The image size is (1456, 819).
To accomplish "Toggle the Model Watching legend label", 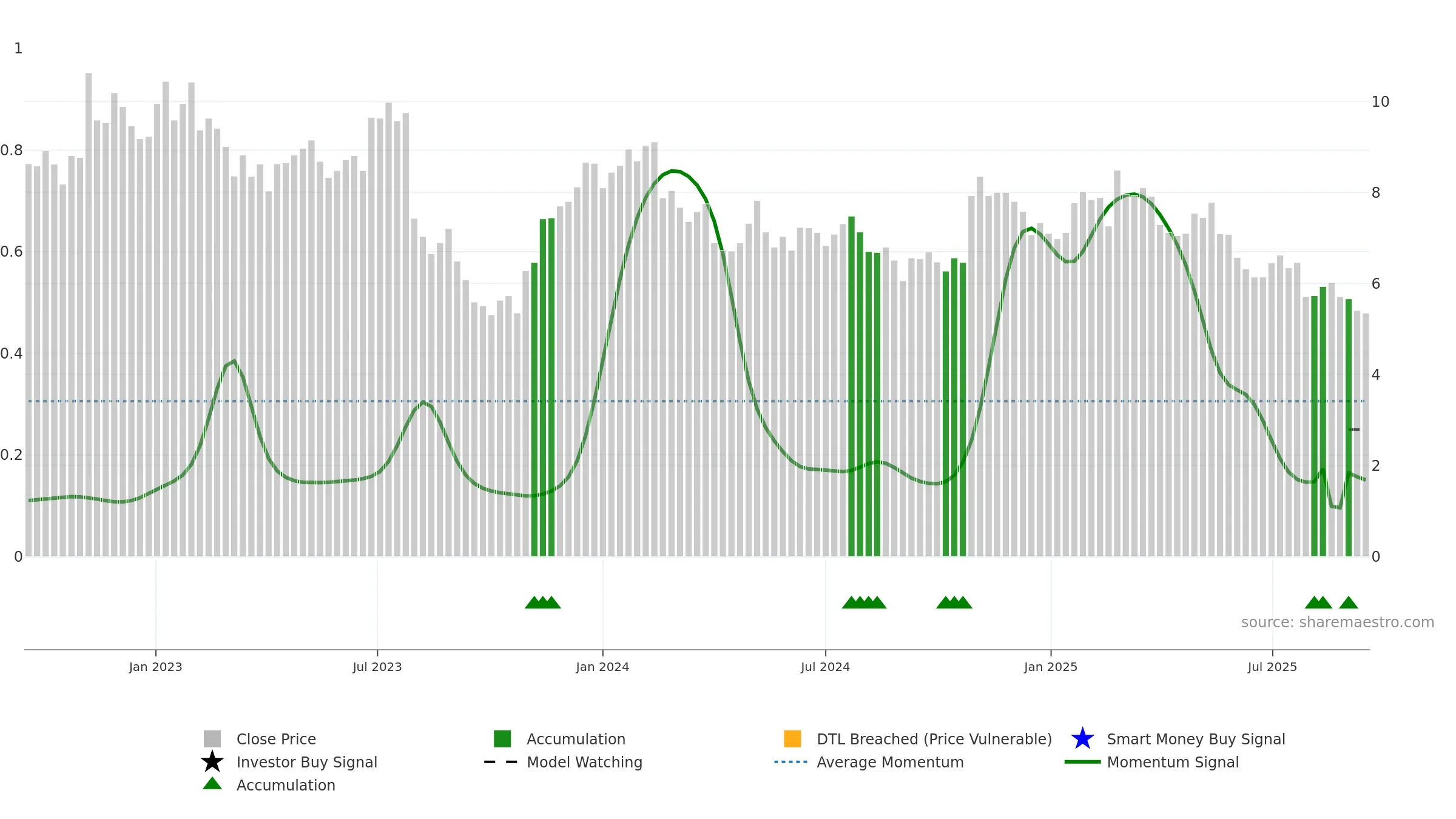I will (x=584, y=762).
